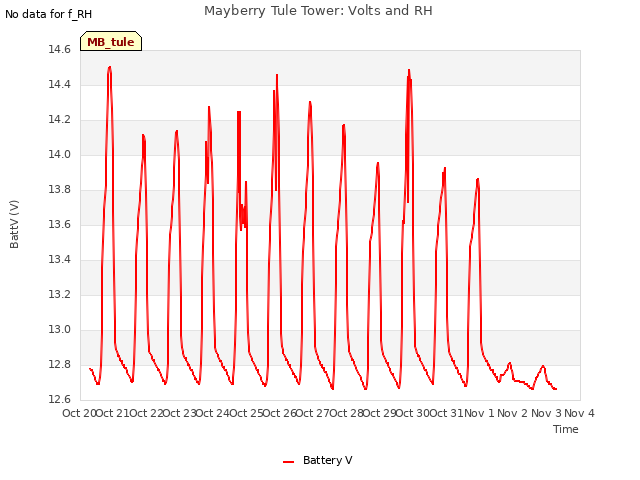Click the BattV (V) y-axis label
640x480 pixels.
pyautogui.click(x=14, y=224)
